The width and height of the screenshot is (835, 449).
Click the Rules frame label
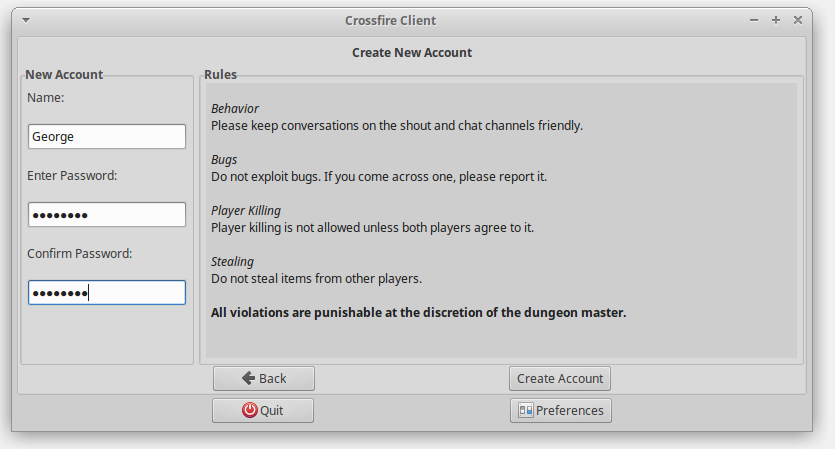(x=220, y=75)
